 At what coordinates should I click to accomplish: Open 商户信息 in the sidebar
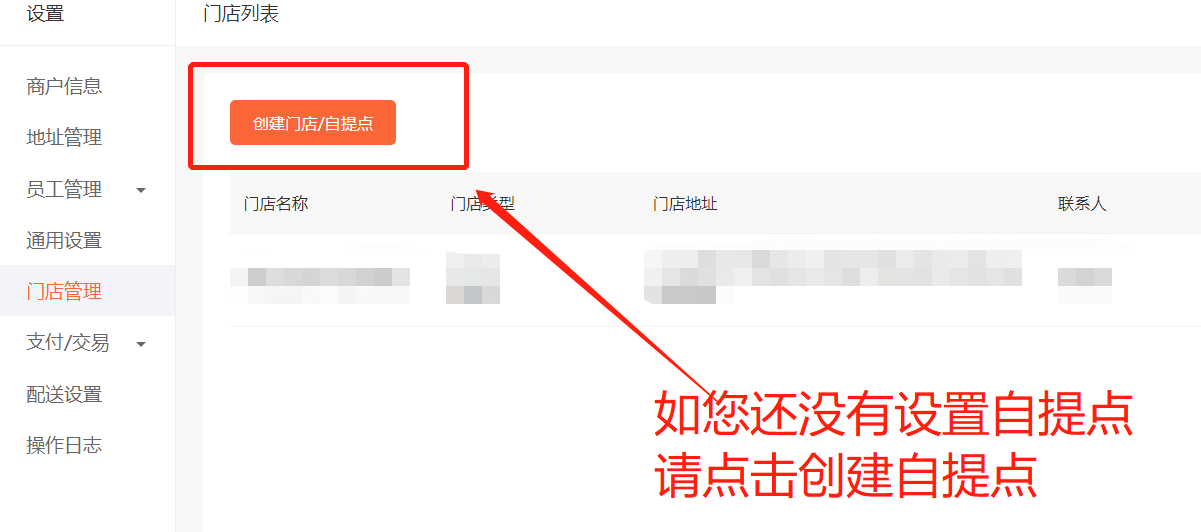(x=64, y=87)
